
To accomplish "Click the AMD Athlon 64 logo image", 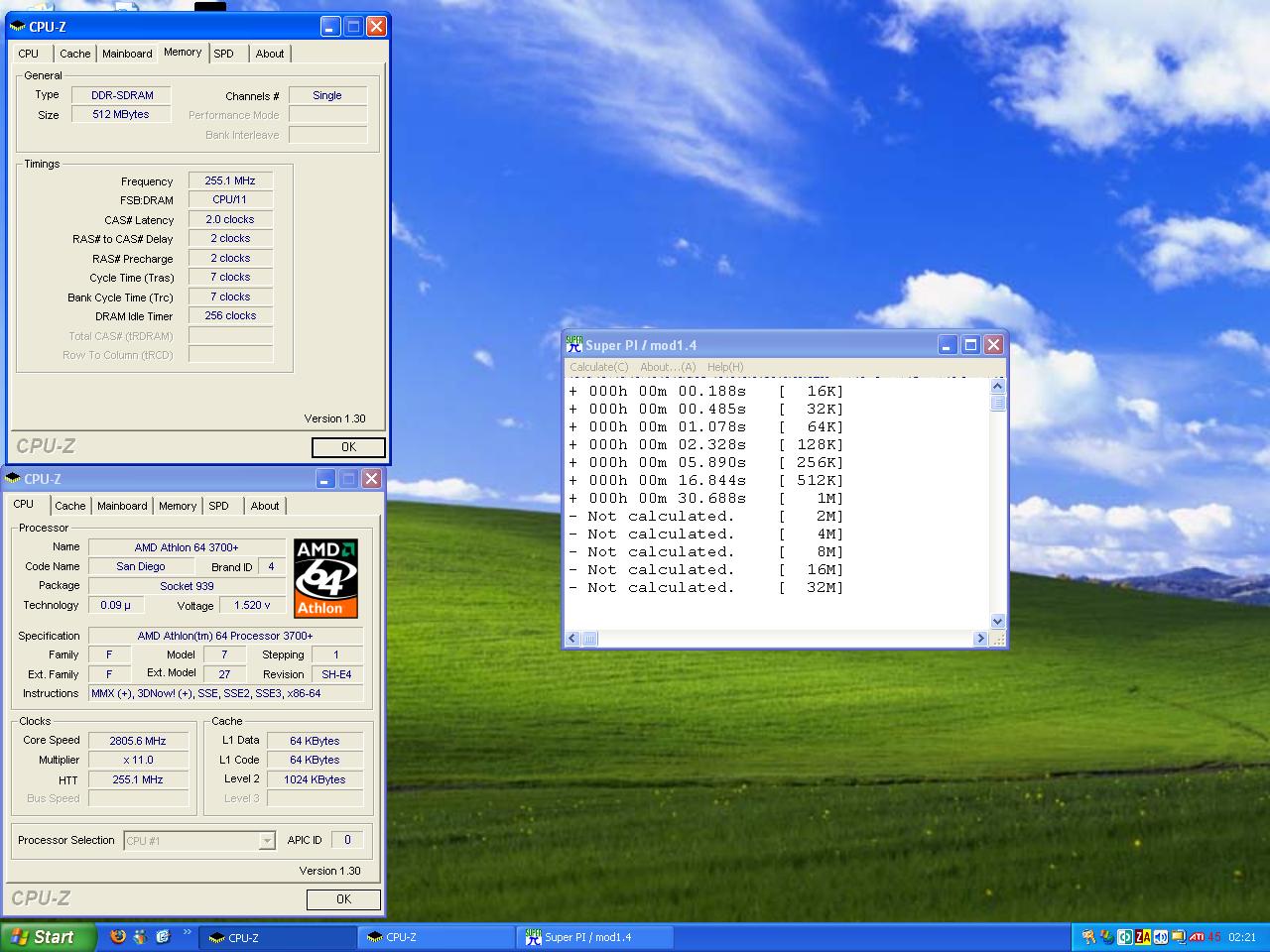I will tap(325, 578).
